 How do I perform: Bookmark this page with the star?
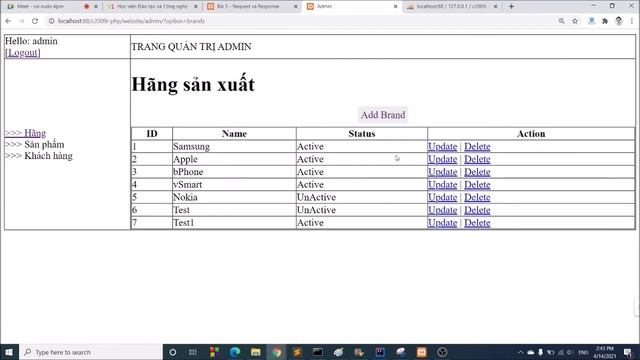575,21
